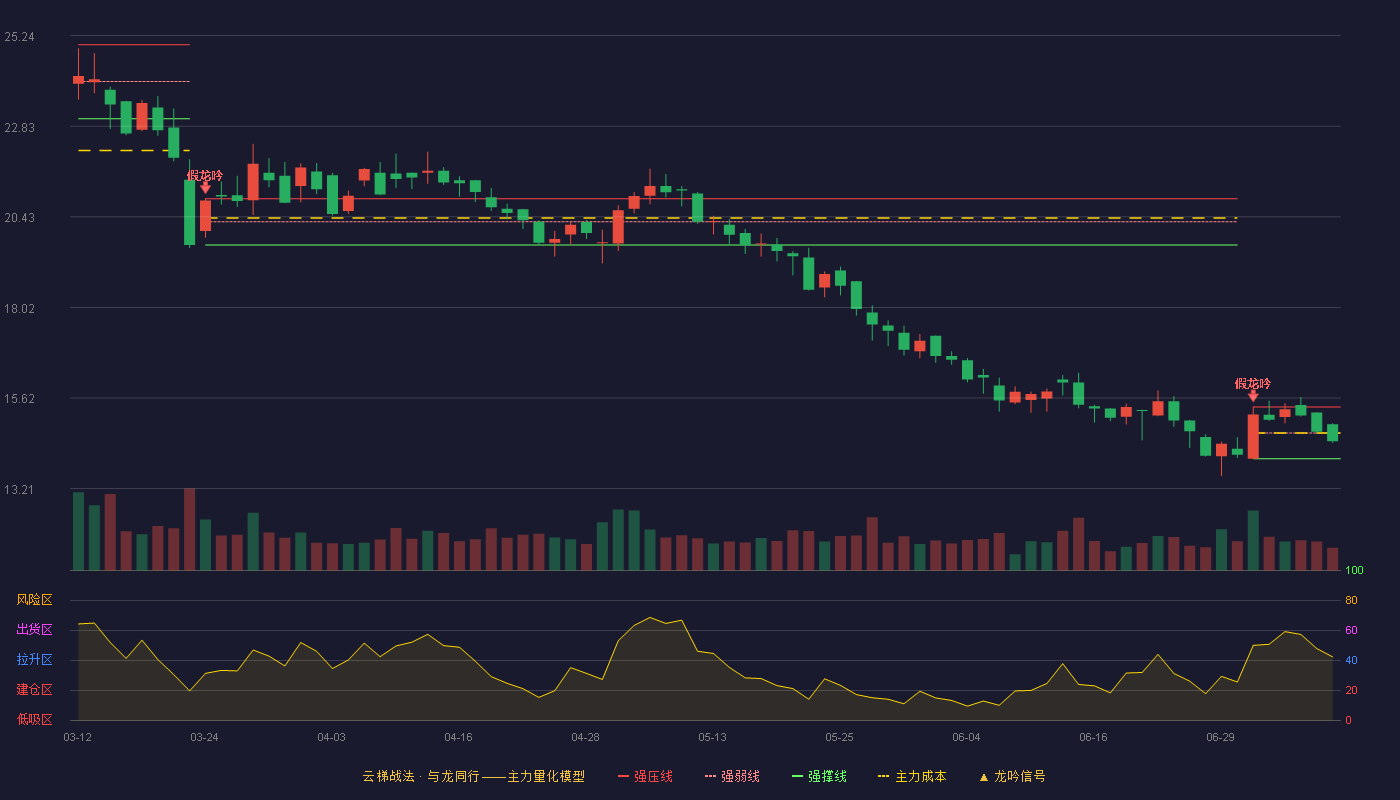Viewport: 1400px width, 800px height.
Task: Click the red 0 indicator axis value
Action: 1348,720
